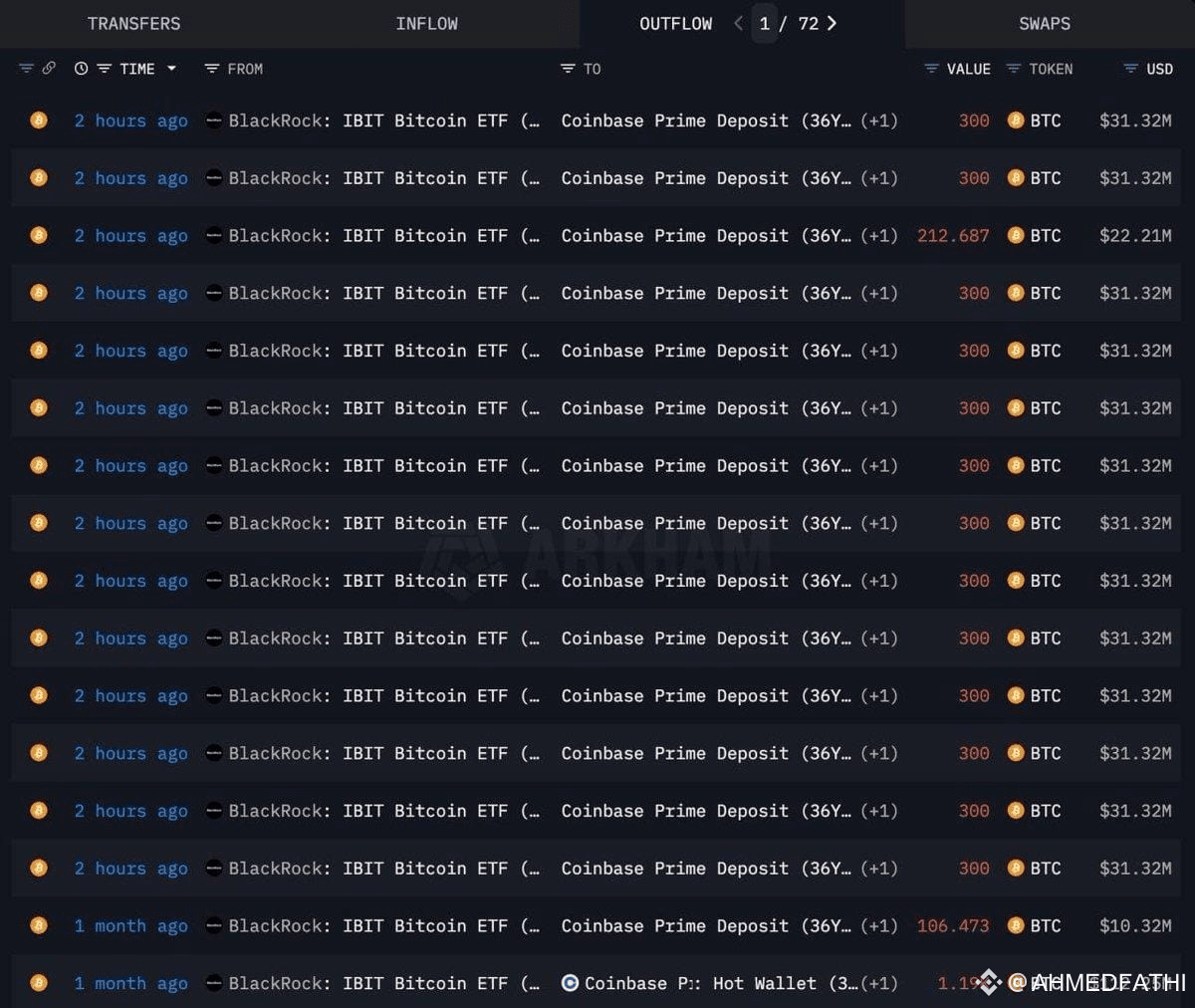This screenshot has width=1195, height=1008.
Task: Switch to the TRANSFERS tab
Action: (133, 23)
